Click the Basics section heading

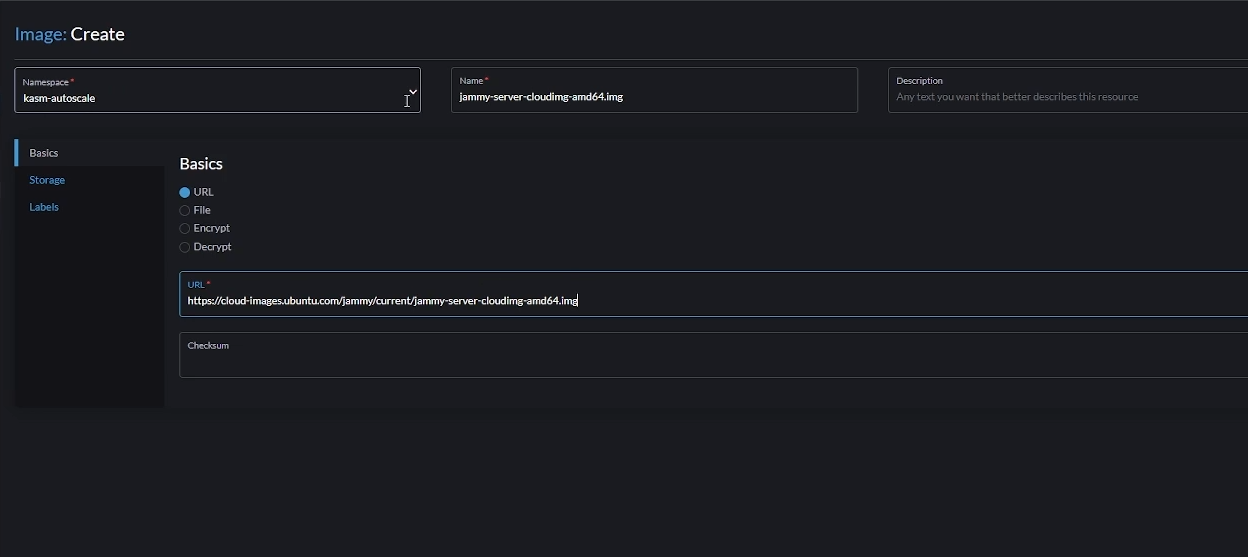[x=201, y=164]
